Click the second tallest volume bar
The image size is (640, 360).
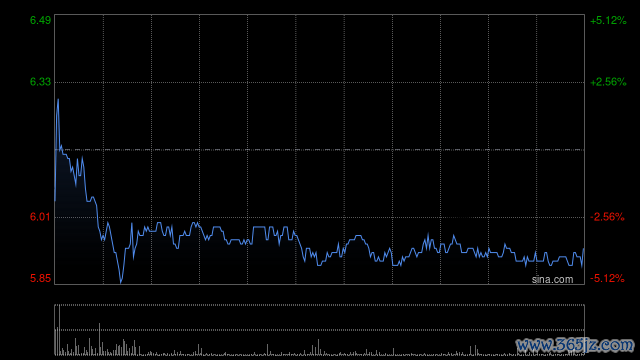[x=99, y=339]
